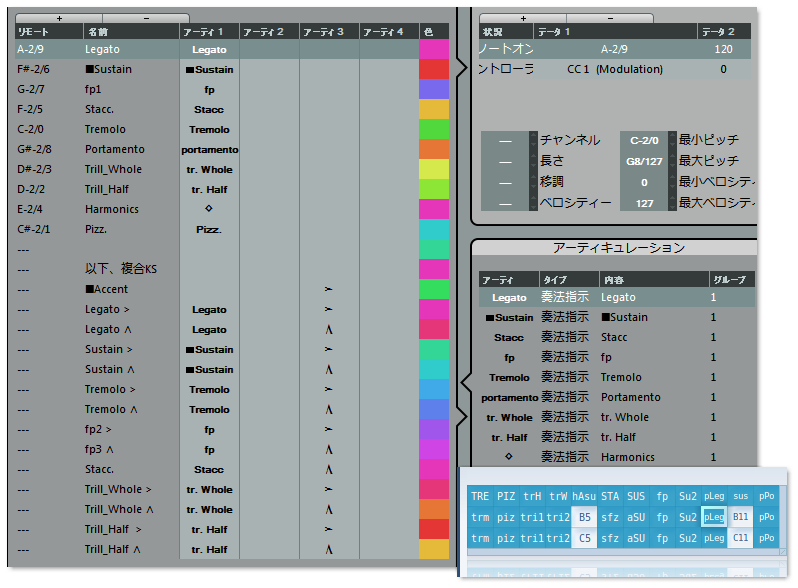Edit the データ 2 value 120
Image resolution: width=798 pixels, height=588 pixels.
point(723,49)
